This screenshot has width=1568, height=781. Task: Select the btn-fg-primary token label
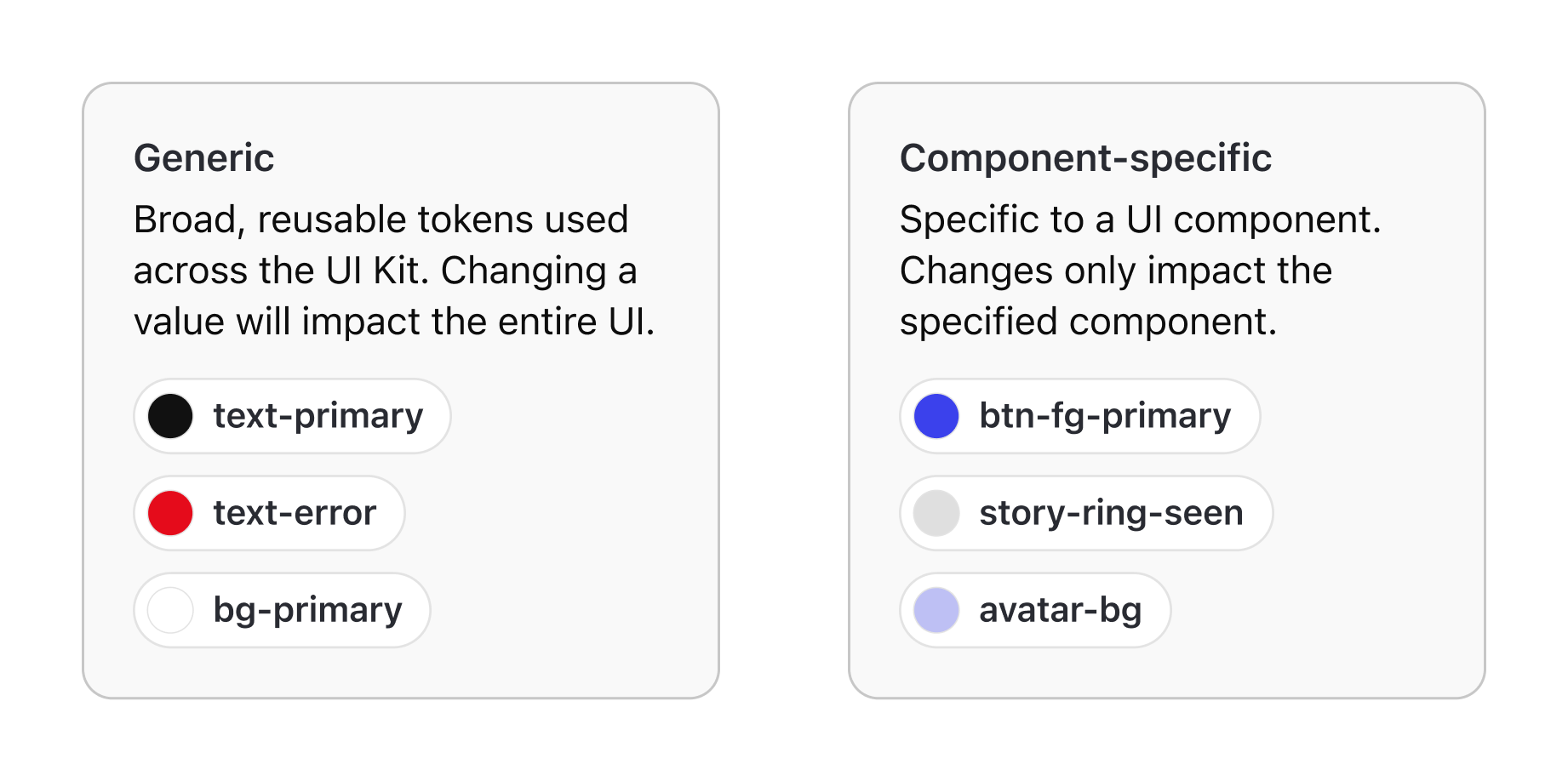click(1105, 416)
